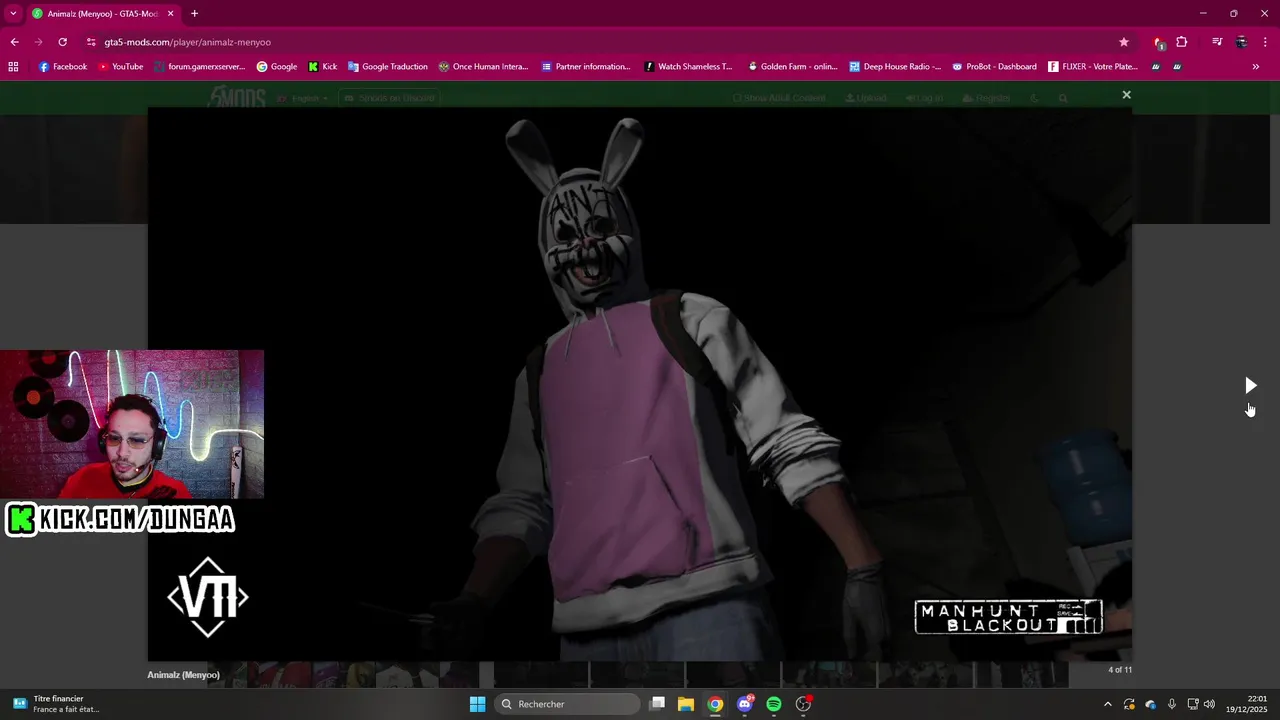Go forward in browser history
This screenshot has width=1280, height=720.
(38, 42)
